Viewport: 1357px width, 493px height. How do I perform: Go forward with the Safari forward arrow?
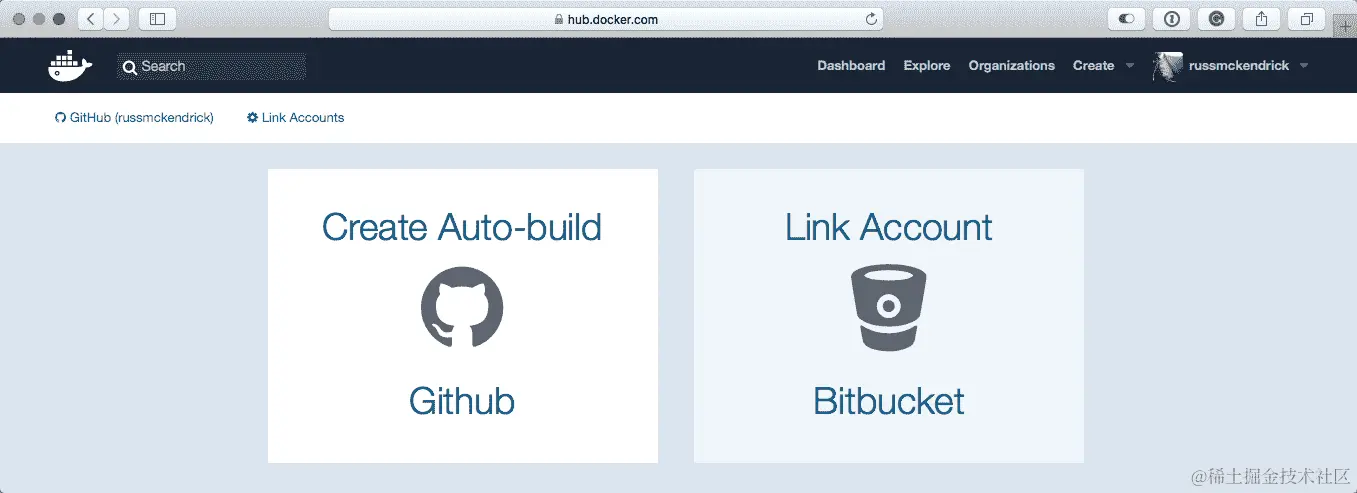(117, 18)
